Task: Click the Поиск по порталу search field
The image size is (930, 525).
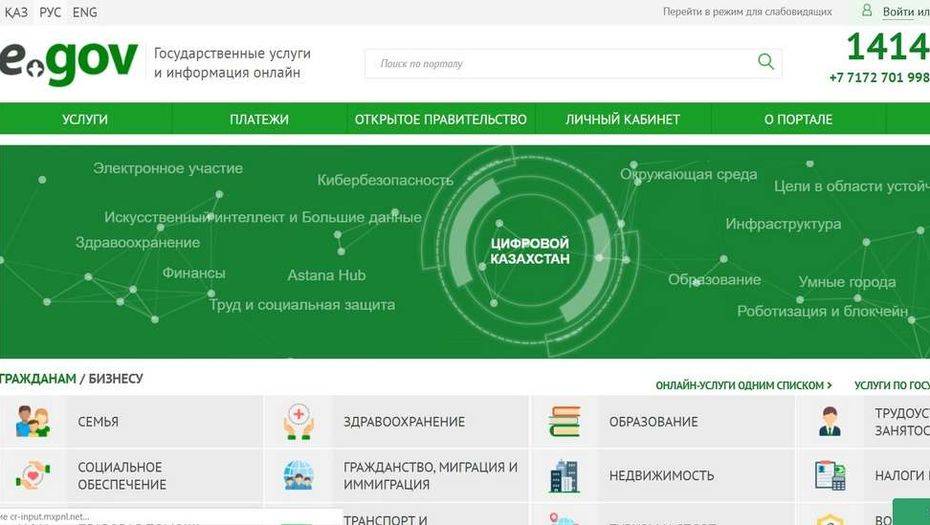Action: [560, 63]
